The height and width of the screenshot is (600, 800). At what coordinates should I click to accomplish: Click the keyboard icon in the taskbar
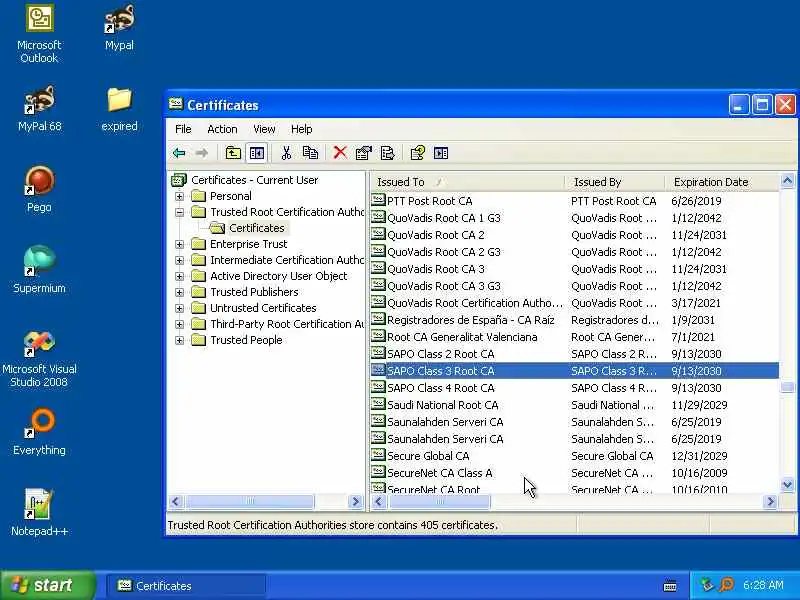coord(670,586)
